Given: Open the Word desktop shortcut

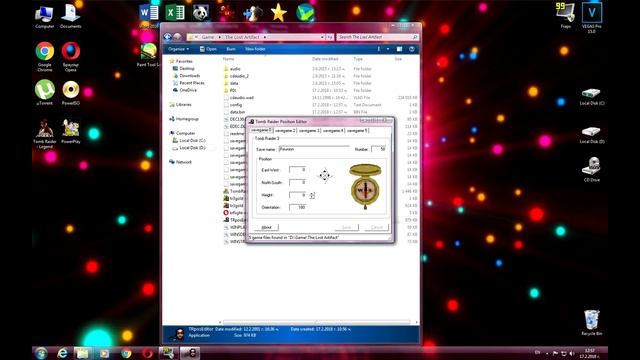Looking at the screenshot, I should tap(149, 15).
